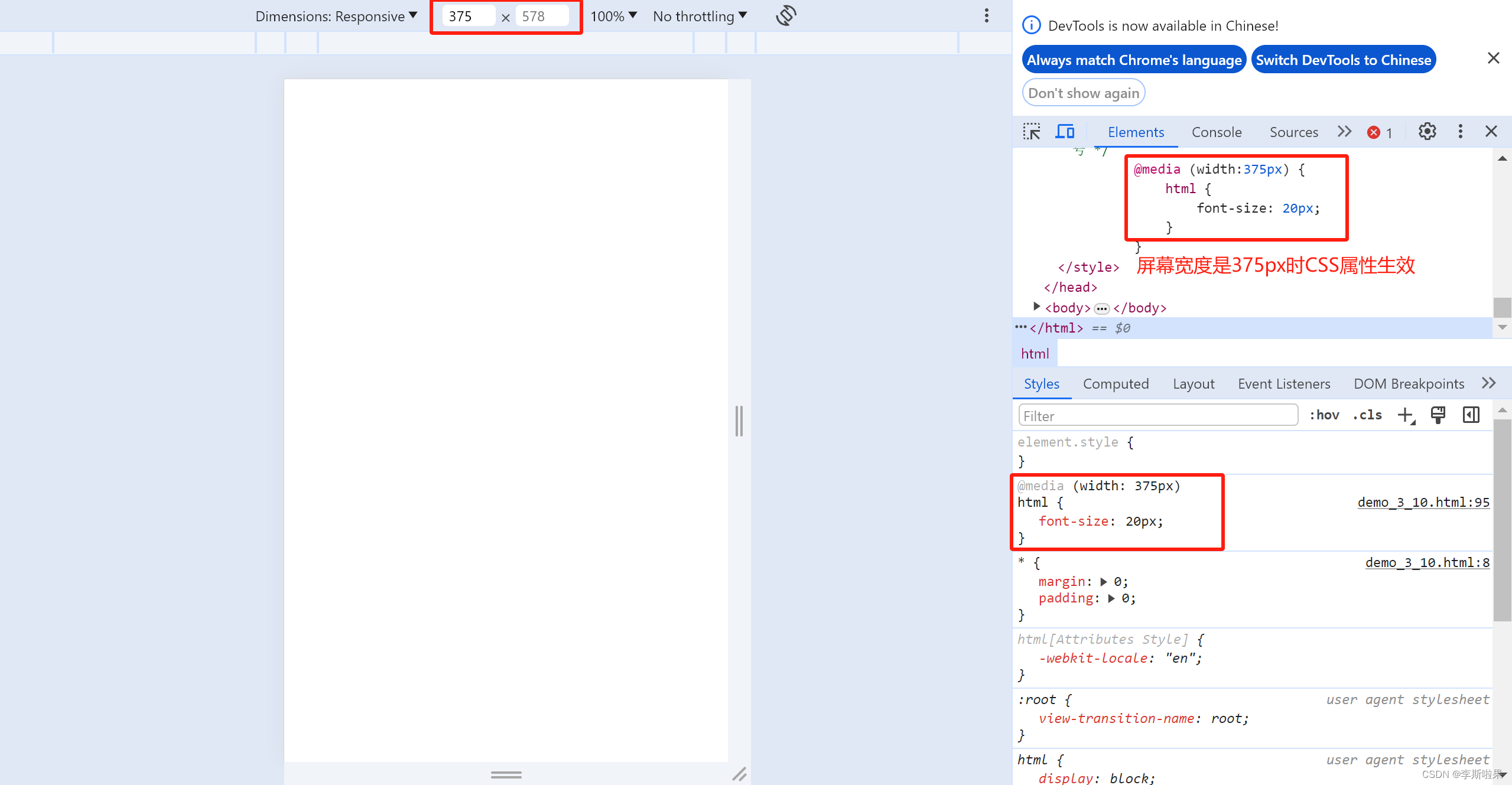Open source link demo_3_10.html:95
The height and width of the screenshot is (785, 1512).
click(1423, 502)
